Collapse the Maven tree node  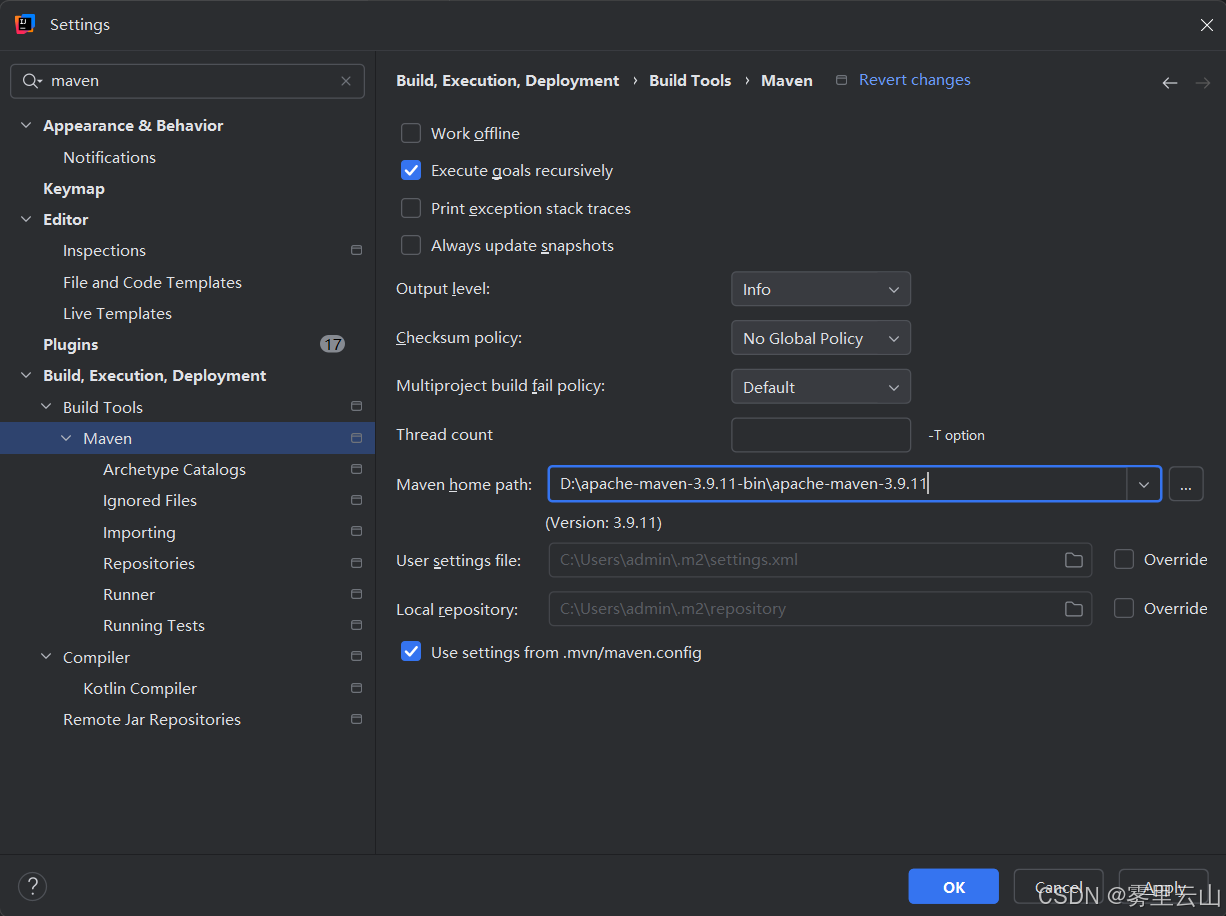[66, 438]
